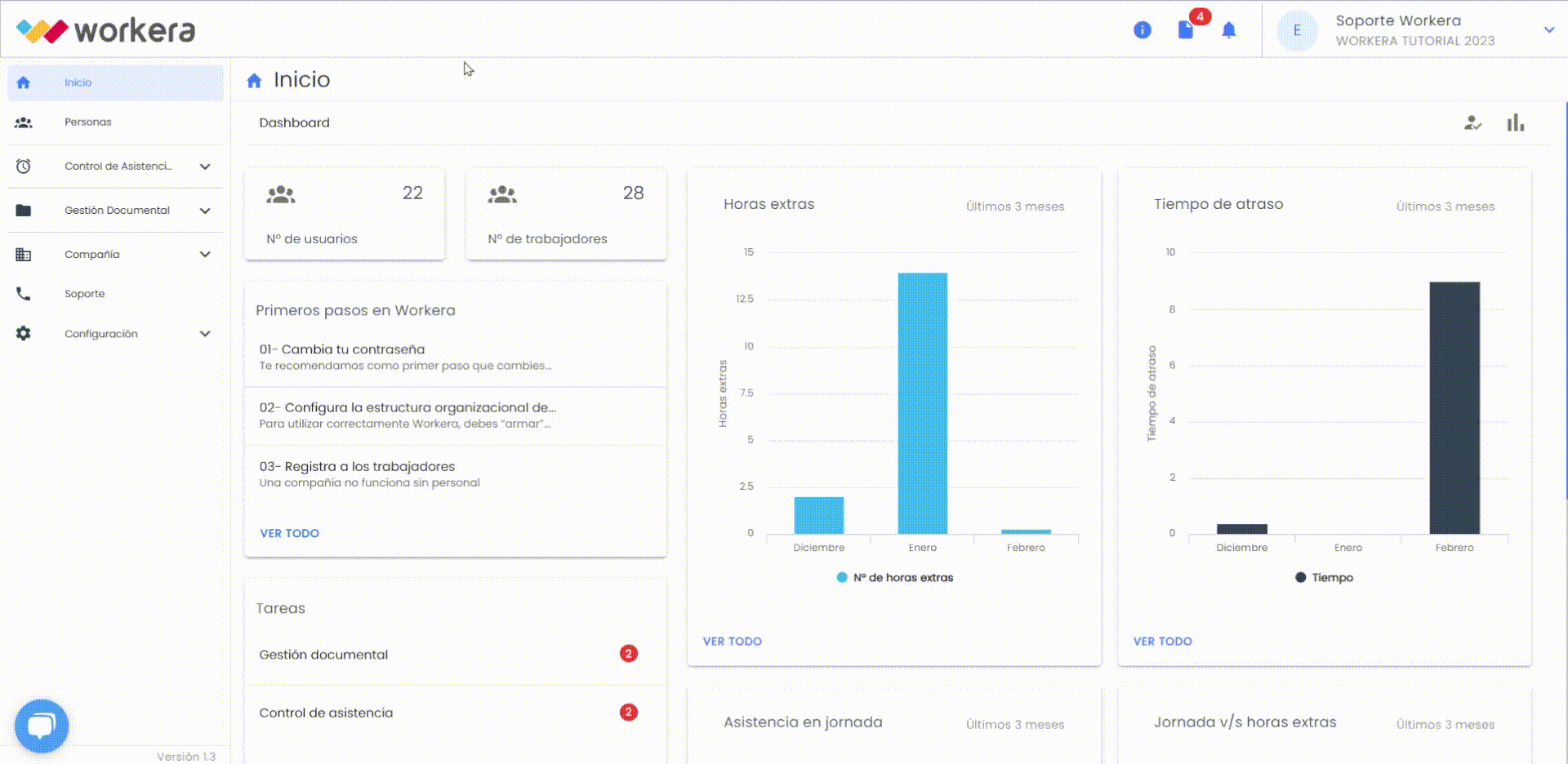
Task: Click the group icon in Nº de trabajadores card
Action: [502, 194]
